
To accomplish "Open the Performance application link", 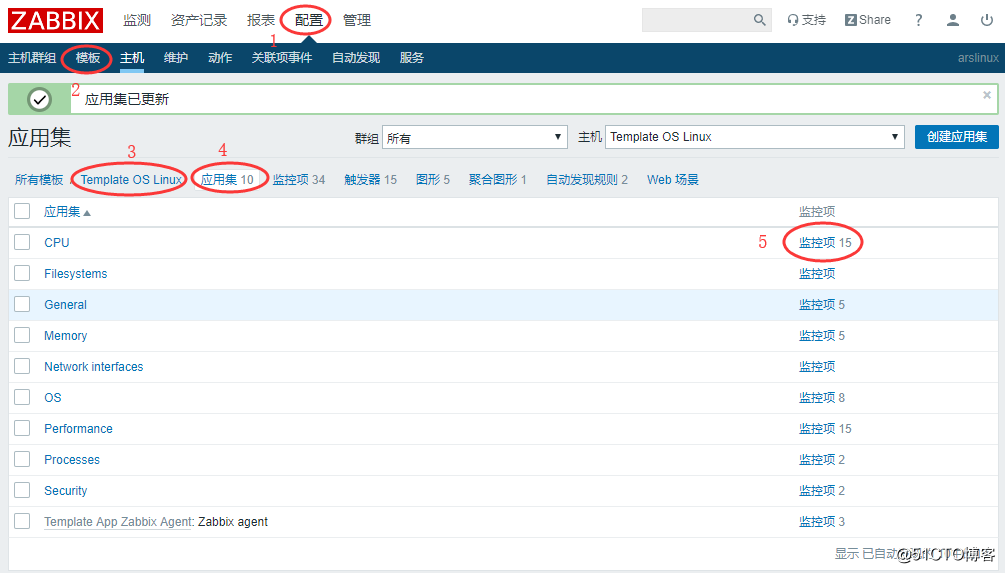I will click(x=78, y=429).
